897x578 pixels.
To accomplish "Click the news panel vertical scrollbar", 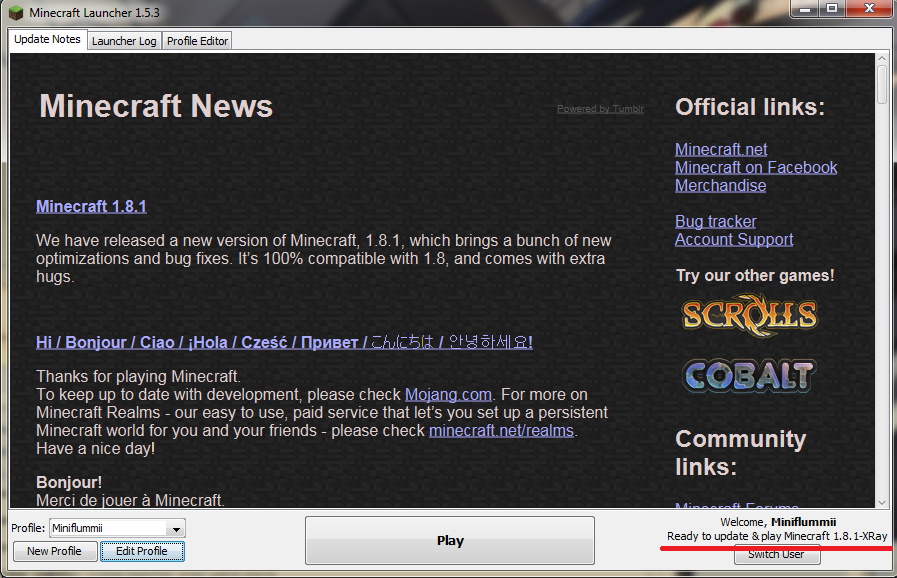I will pyautogui.click(x=881, y=280).
